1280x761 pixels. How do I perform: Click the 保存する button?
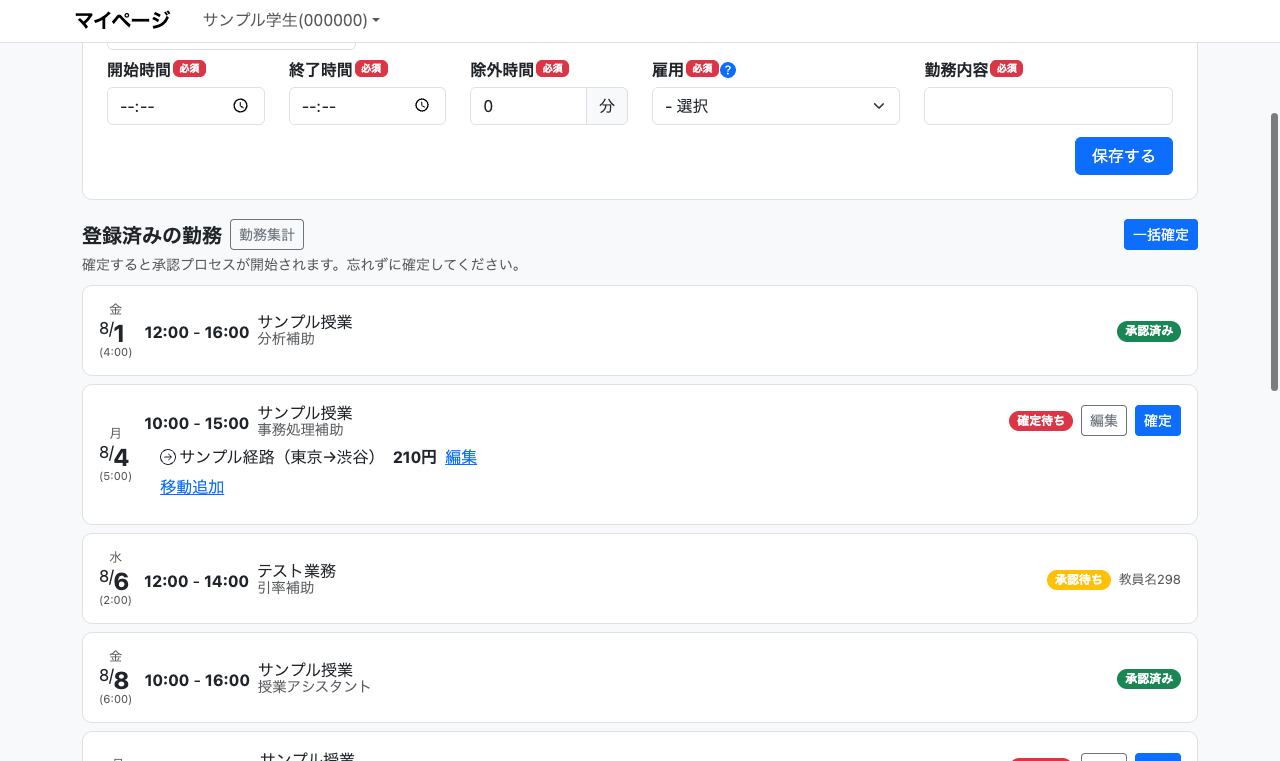click(x=1124, y=156)
